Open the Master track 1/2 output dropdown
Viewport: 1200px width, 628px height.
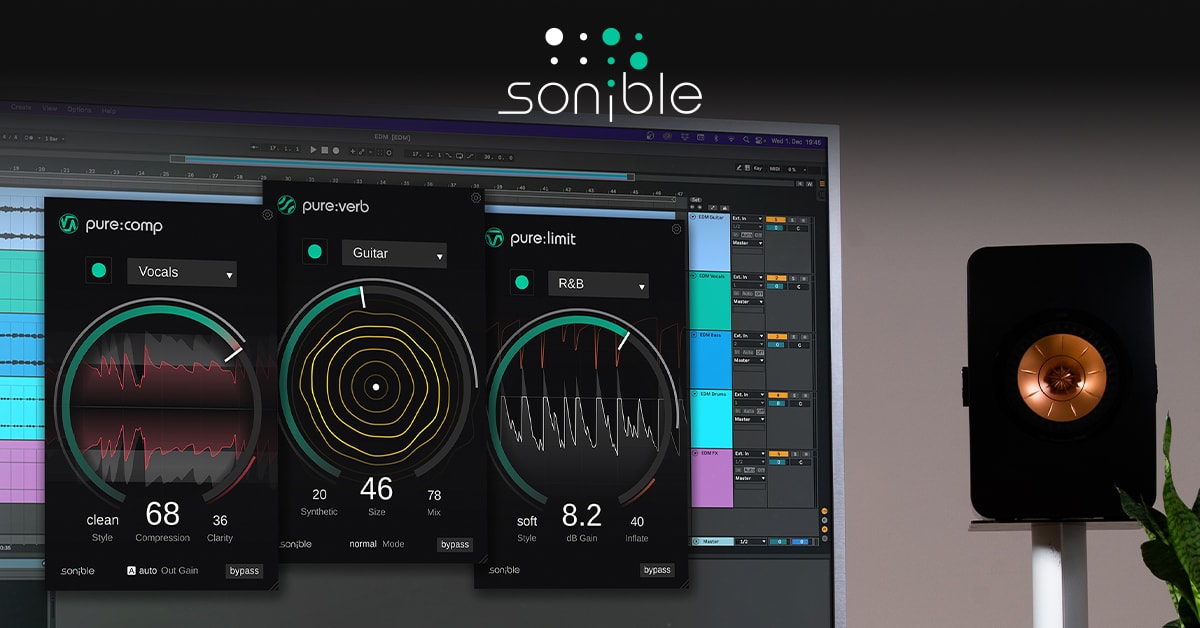click(751, 542)
